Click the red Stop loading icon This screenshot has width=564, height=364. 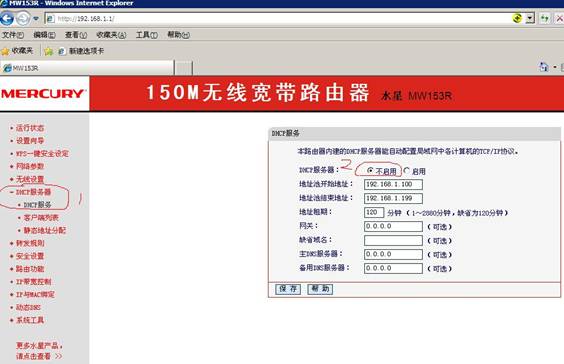pos(559,18)
